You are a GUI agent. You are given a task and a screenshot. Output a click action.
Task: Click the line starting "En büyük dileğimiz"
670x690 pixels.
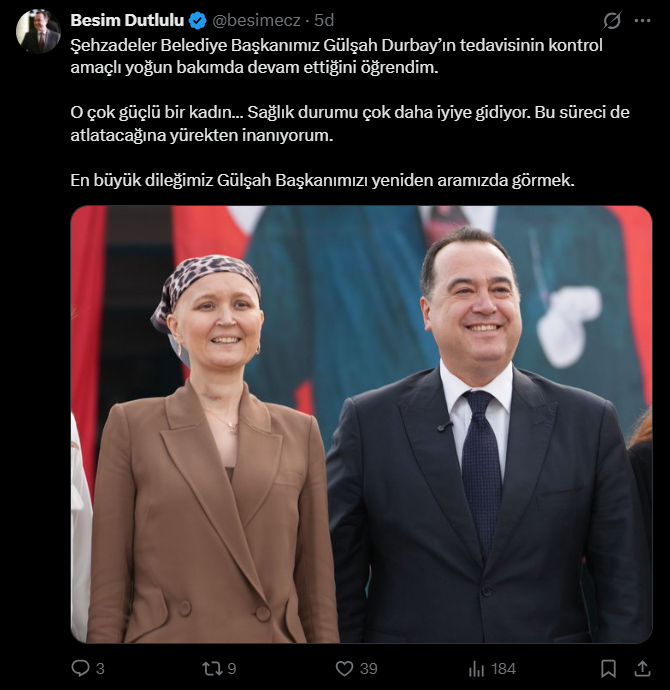322,180
